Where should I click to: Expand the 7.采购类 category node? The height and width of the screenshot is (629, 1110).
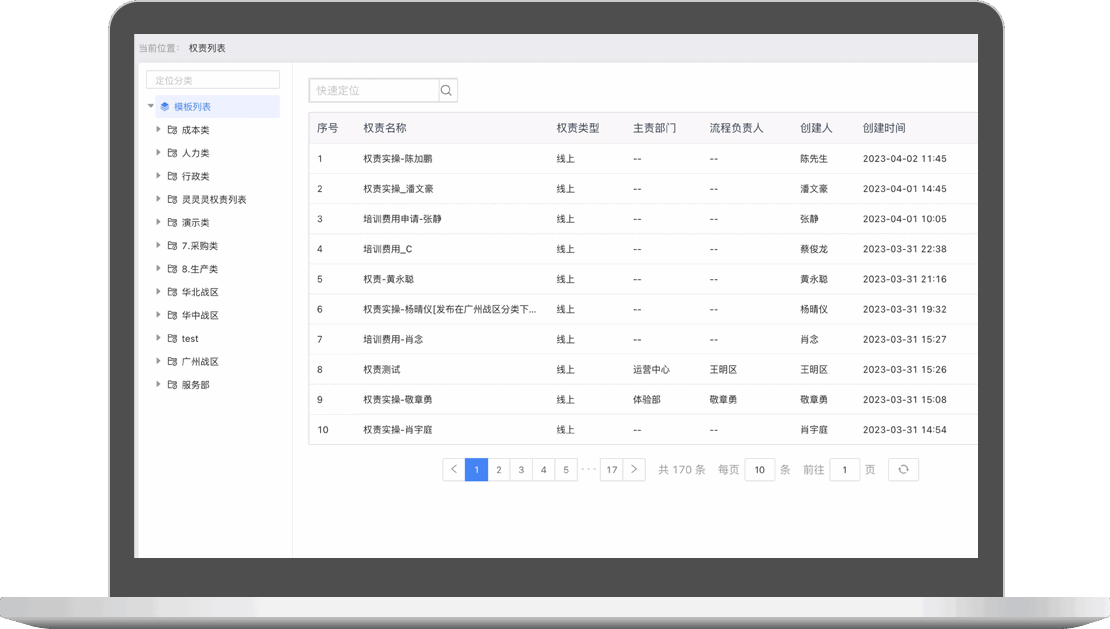coord(158,245)
